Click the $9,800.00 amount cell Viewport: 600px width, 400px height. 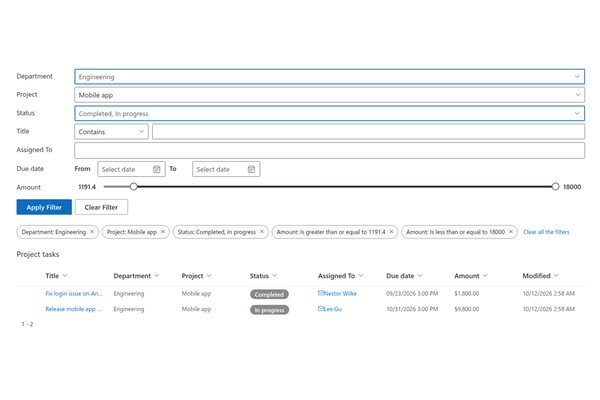point(466,309)
